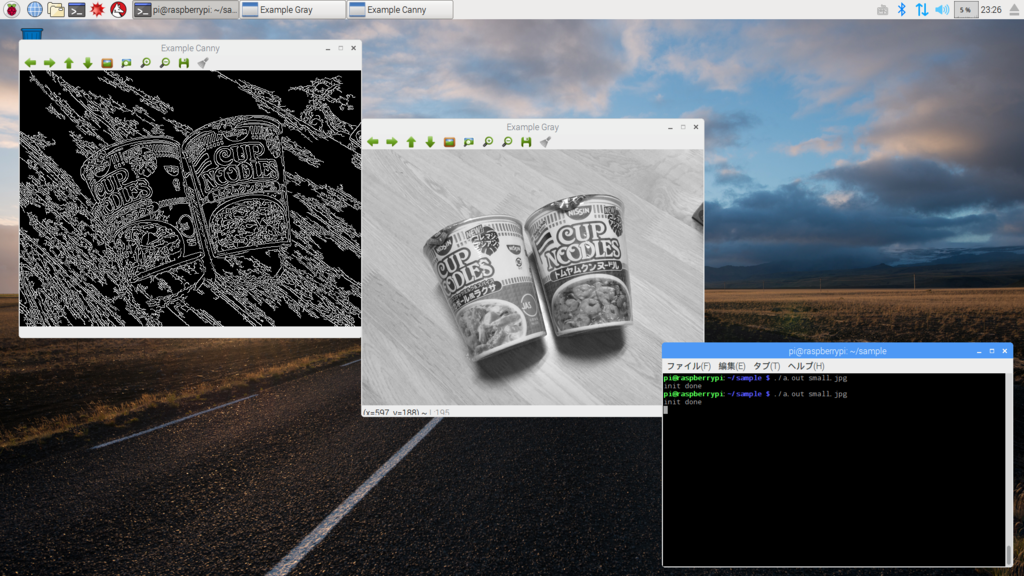Launch terminal from the taskbar launcher
Screen dimensions: 1024x576
(76, 9)
